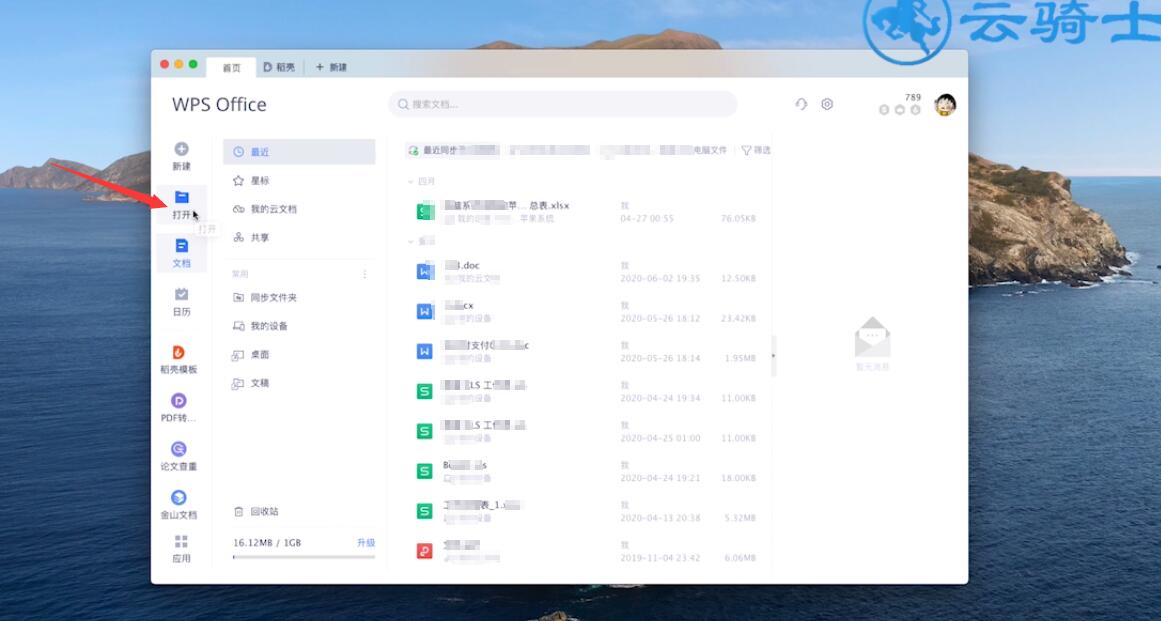Open the three-dot menu beside 常用
The image size is (1161, 621).
click(x=364, y=274)
